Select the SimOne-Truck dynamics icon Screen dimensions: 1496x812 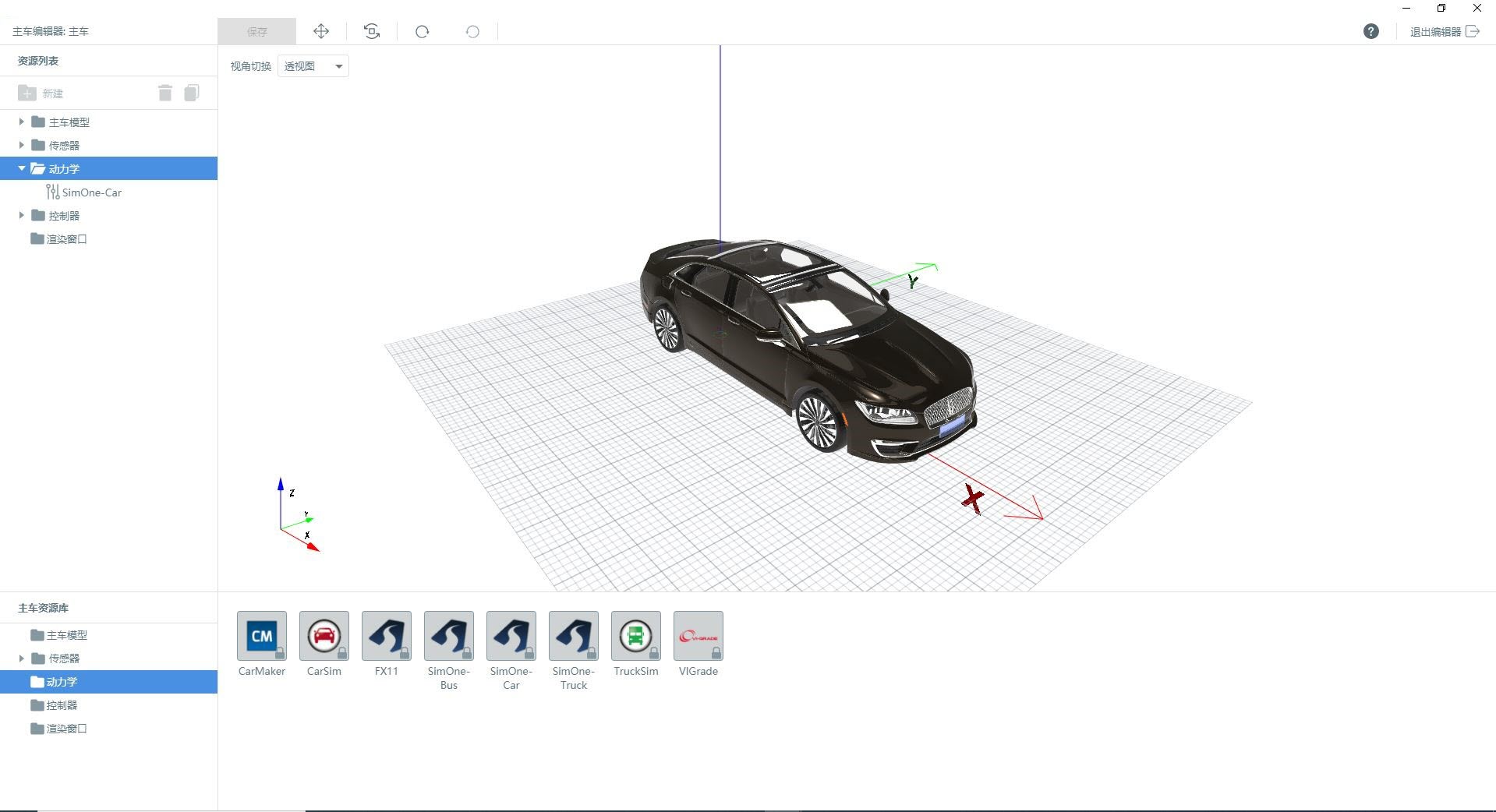point(574,636)
